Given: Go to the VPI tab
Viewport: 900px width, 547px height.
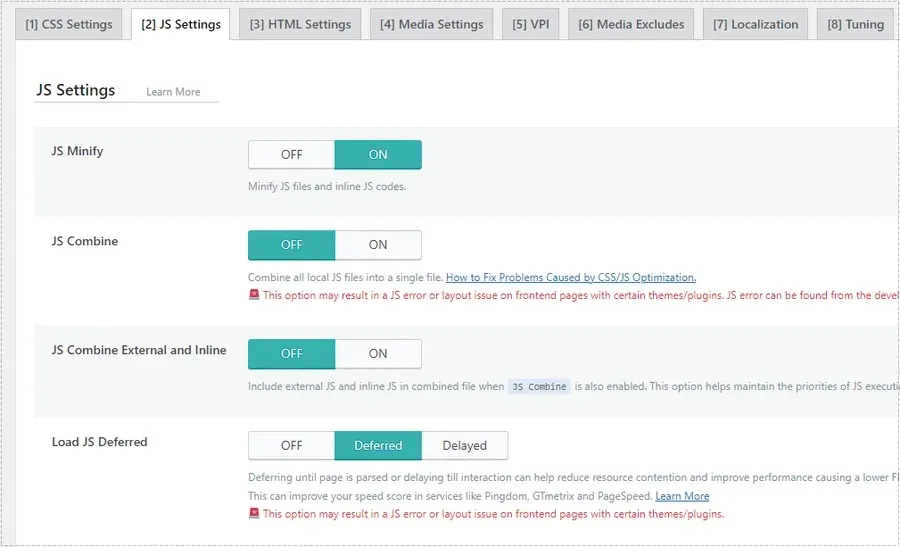Looking at the screenshot, I should pyautogui.click(x=530, y=24).
